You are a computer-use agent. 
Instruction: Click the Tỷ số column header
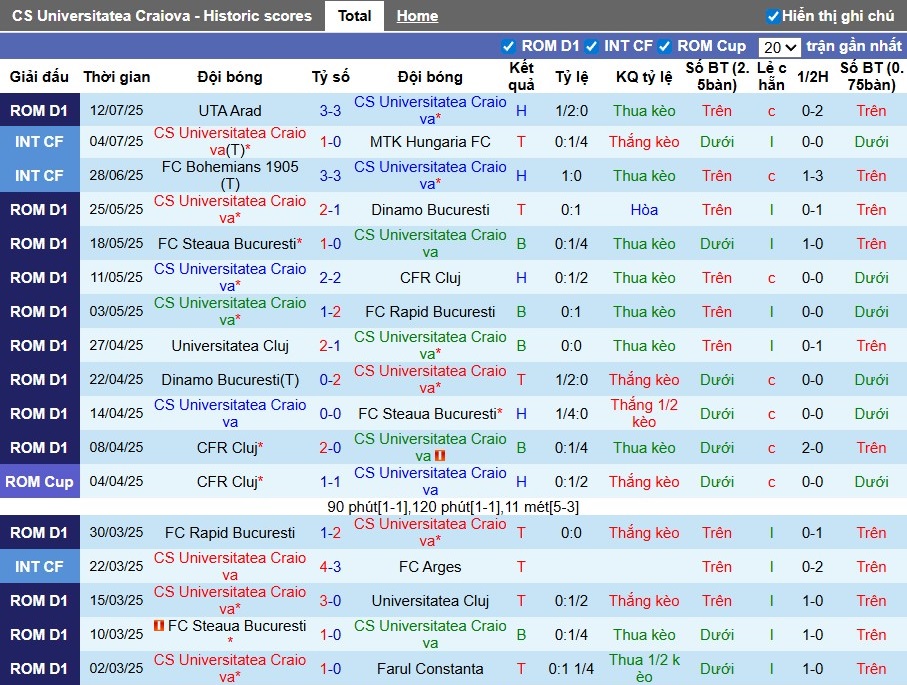(x=330, y=77)
